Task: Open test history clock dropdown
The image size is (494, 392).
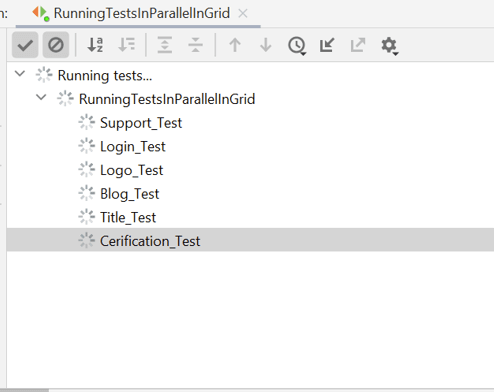Action: [x=297, y=45]
